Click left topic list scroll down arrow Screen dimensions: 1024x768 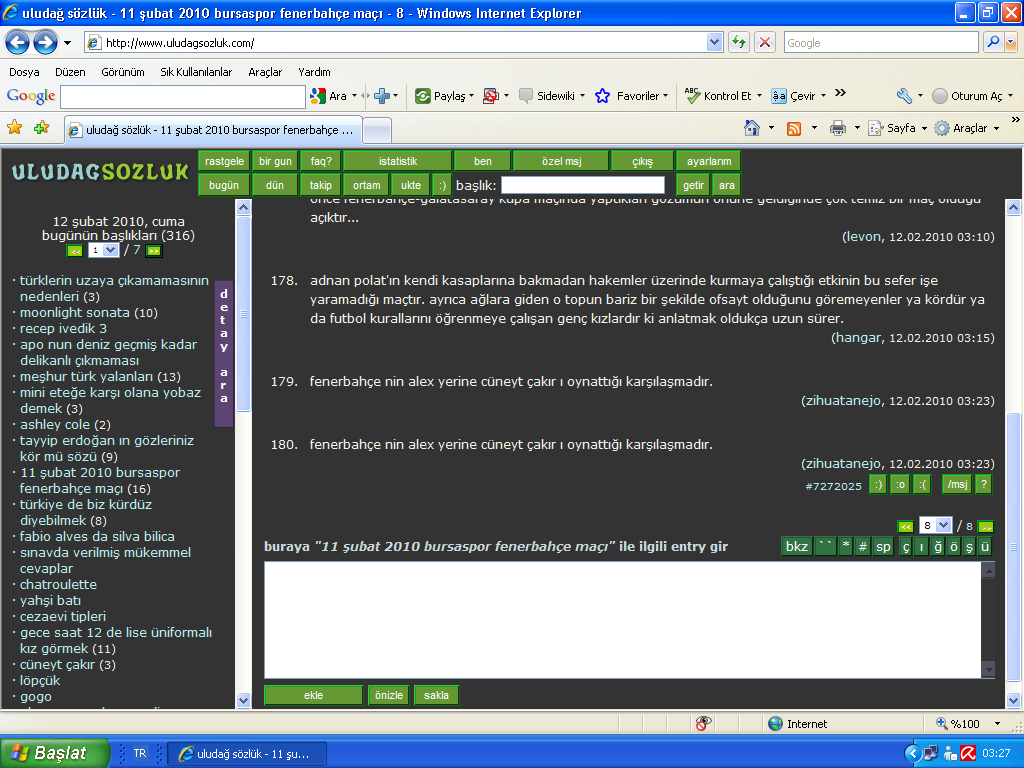tap(243, 700)
